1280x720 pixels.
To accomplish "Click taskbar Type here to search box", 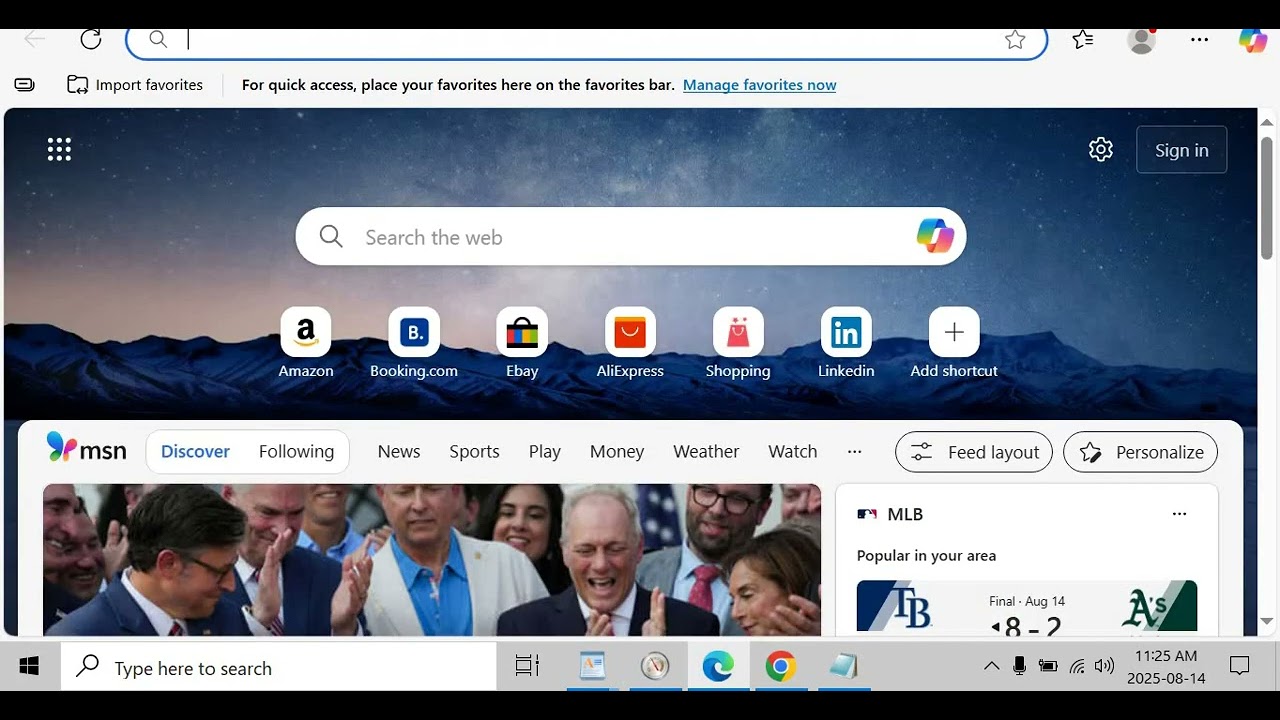I will (279, 667).
